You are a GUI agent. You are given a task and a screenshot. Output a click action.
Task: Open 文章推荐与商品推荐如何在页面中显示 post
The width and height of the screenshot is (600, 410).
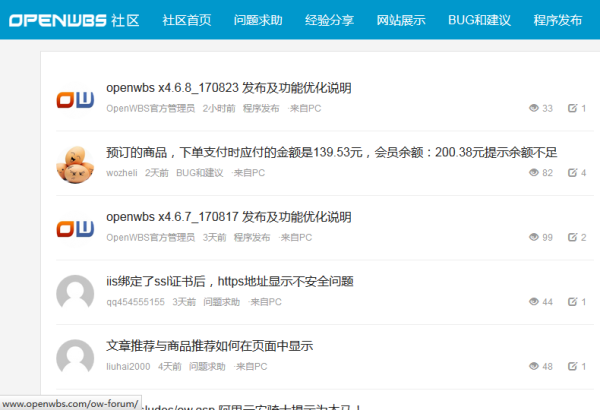tap(210, 346)
